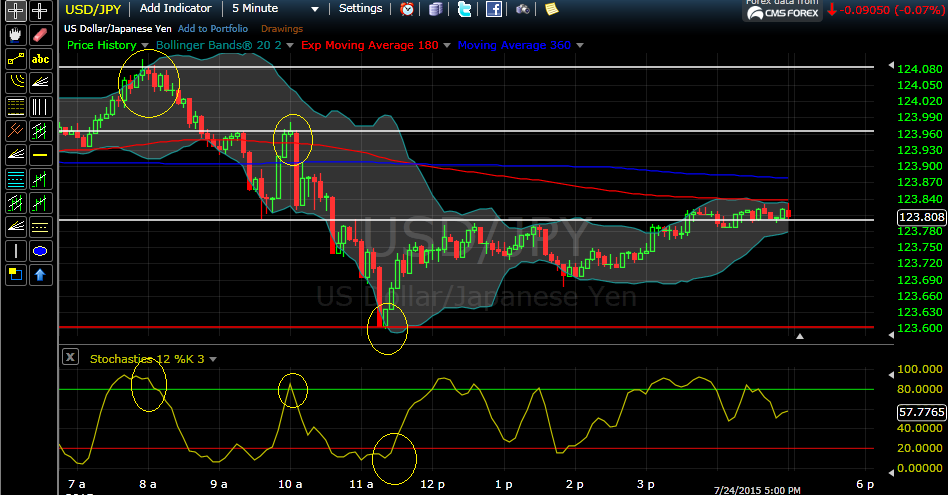The height and width of the screenshot is (495, 948).
Task: Open the yellow sticky note icon
Action: pyautogui.click(x=551, y=9)
